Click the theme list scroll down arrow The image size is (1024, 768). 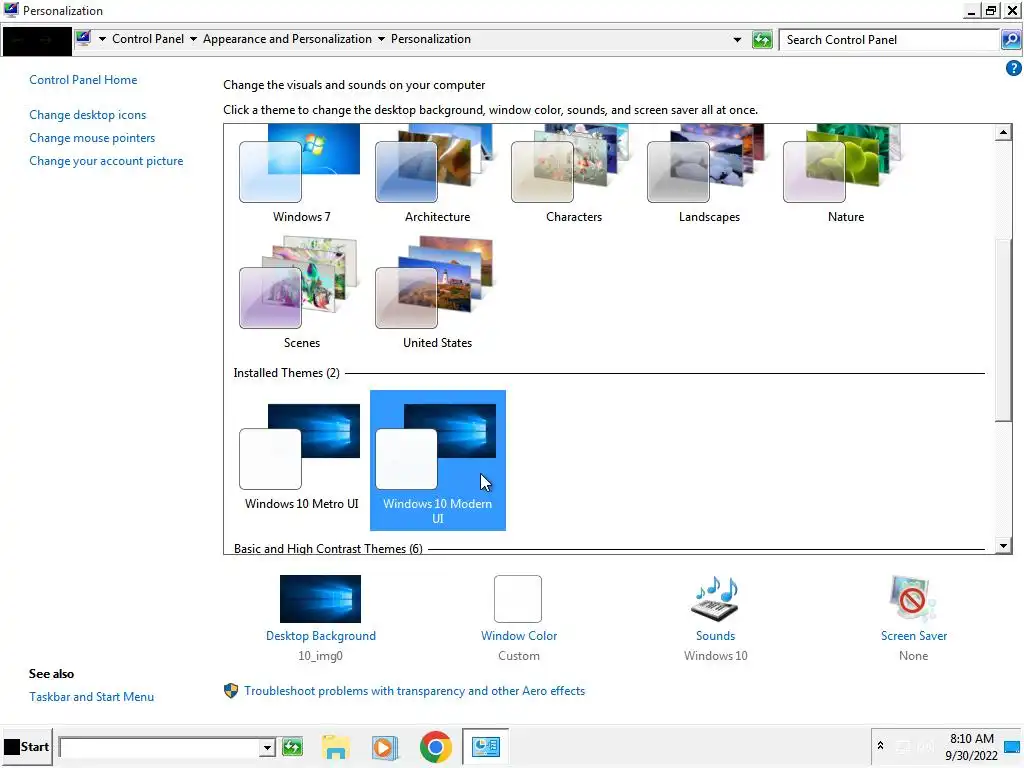[1003, 546]
